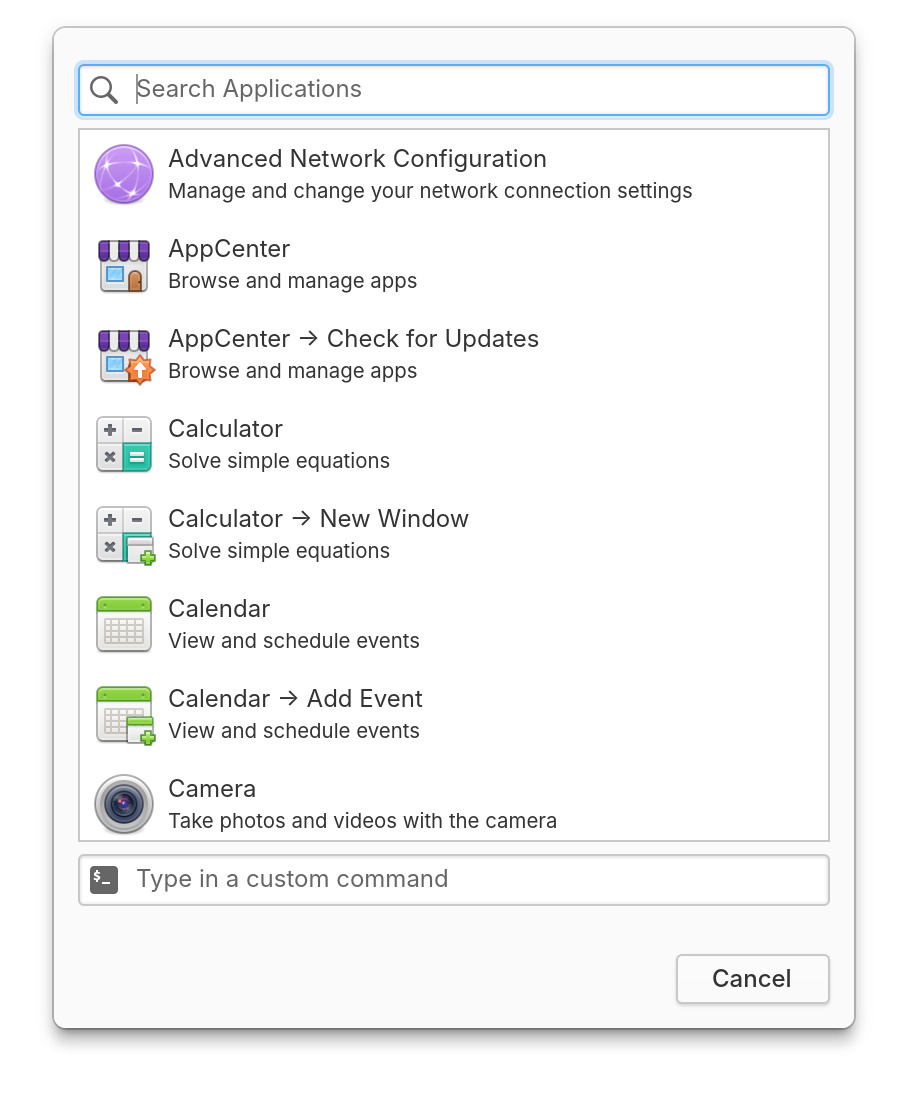This screenshot has height=1108, width=908.
Task: Select 'AppCenter → Check for Updates' title
Action: [353, 339]
